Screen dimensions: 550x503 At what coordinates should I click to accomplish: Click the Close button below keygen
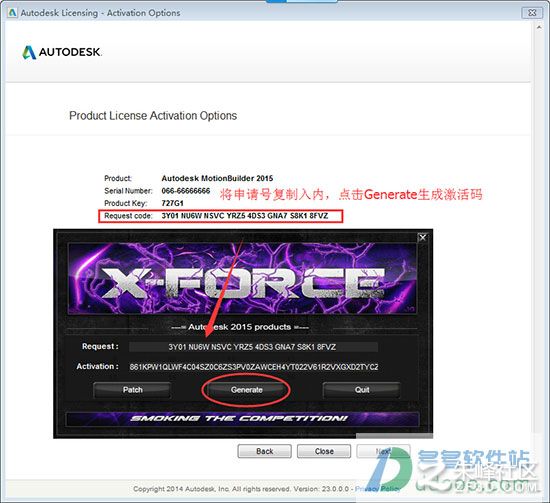(324, 451)
